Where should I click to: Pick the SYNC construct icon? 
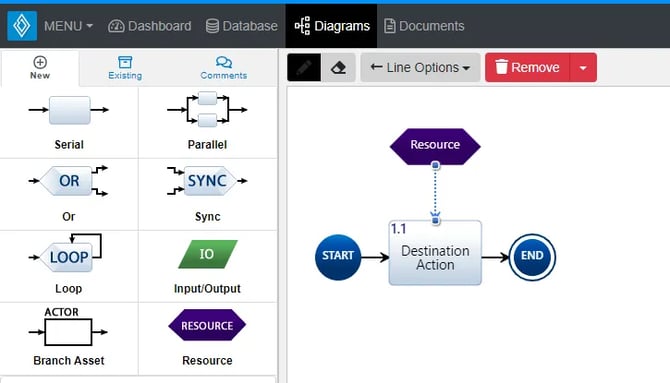coord(207,181)
